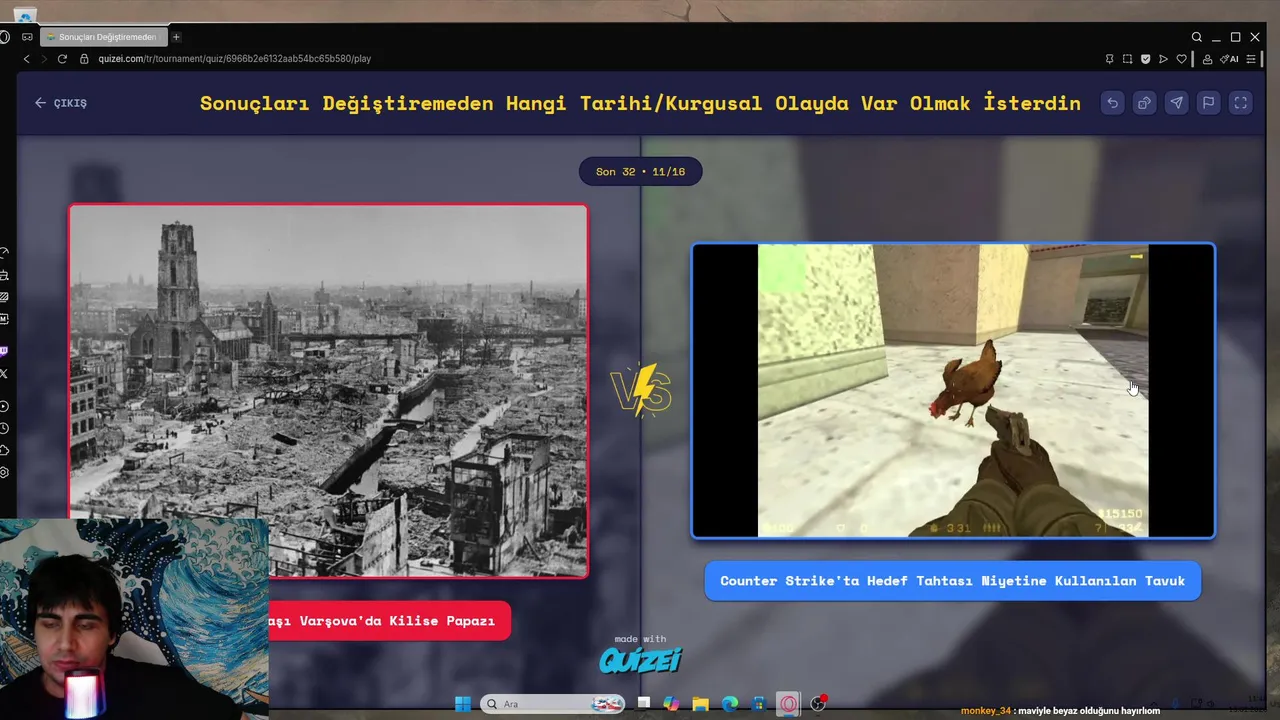Choose the destroyed city black-and-white photo
This screenshot has width=1280, height=720.
[328, 391]
